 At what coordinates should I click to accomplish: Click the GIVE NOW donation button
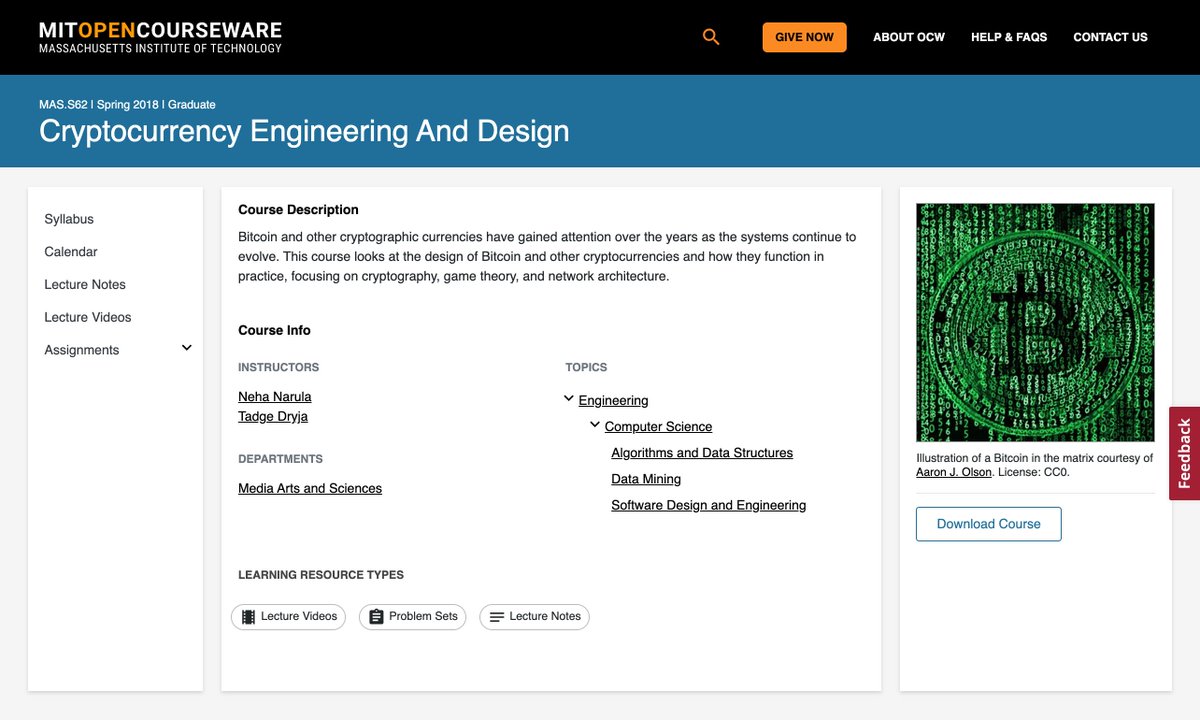tap(804, 36)
